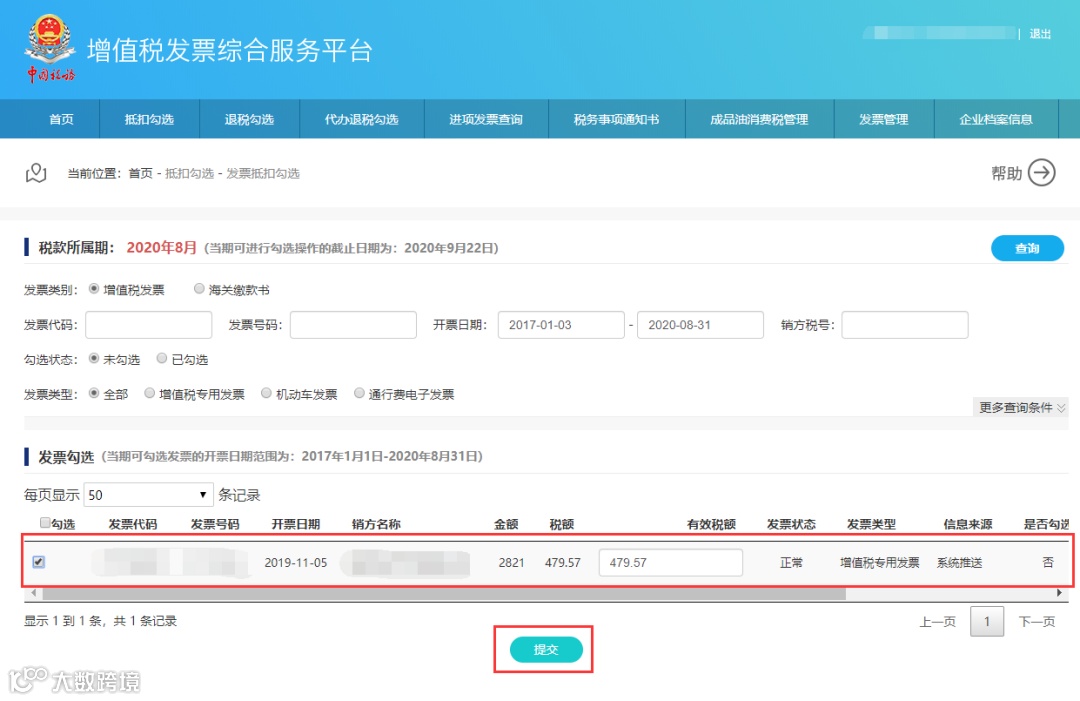Click the location pin icon beside 当前位置
This screenshot has width=1080, height=701.
pyautogui.click(x=36, y=173)
